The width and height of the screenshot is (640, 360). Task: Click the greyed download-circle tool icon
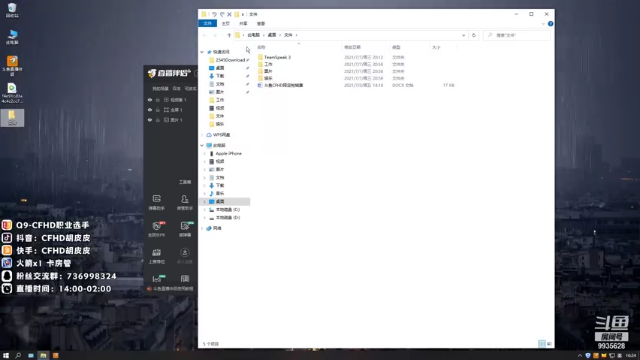(184, 256)
